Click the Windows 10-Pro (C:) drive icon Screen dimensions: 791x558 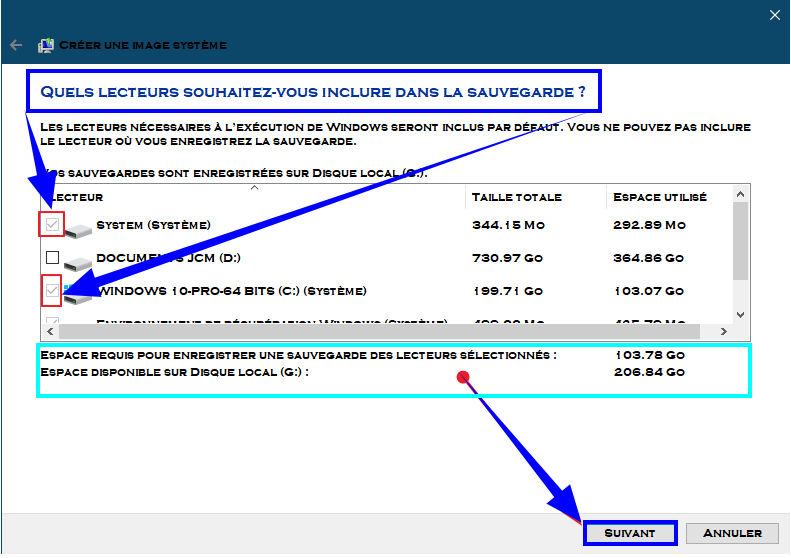point(78,292)
